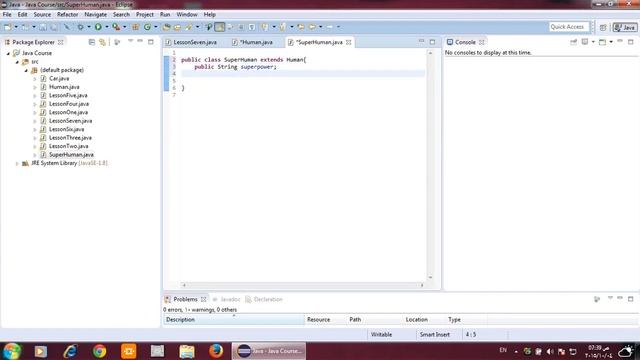Image resolution: width=640 pixels, height=360 pixels.
Task: Close the SuperHuman.java editor tab
Action: 349,42
